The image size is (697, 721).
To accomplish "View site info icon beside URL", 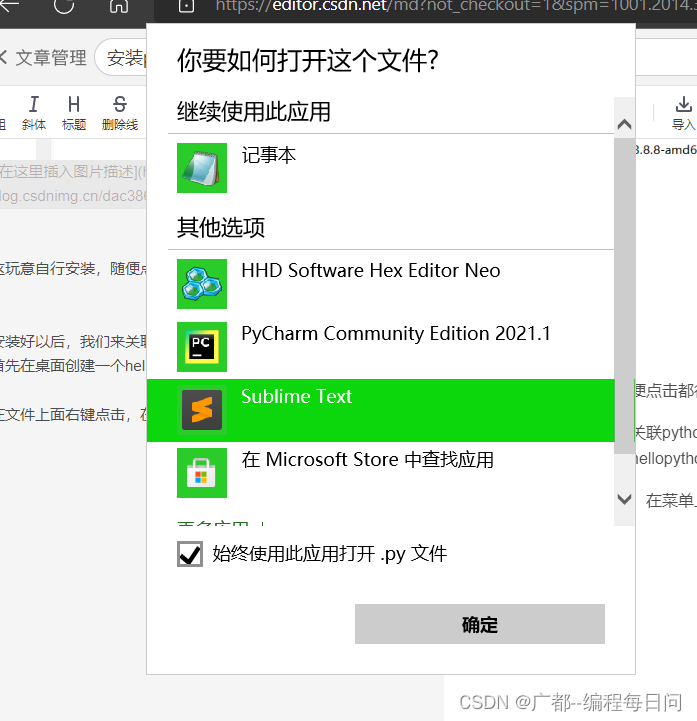I will pyautogui.click(x=186, y=6).
